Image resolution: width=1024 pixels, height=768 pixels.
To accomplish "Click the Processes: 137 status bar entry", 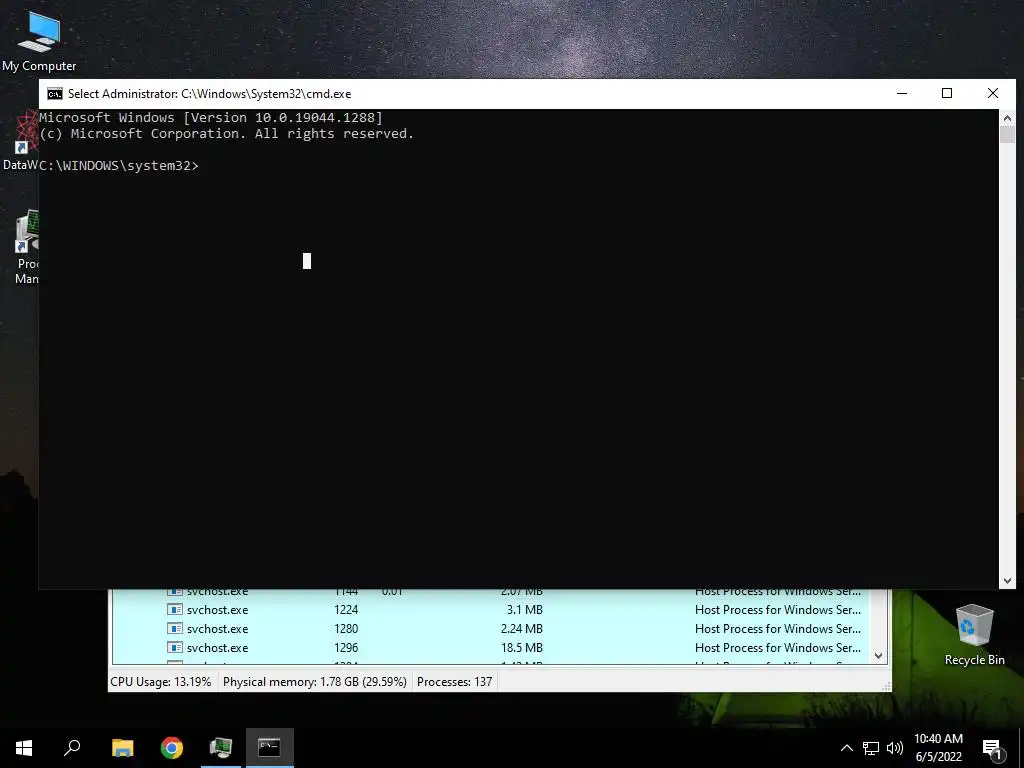I will pos(455,682).
